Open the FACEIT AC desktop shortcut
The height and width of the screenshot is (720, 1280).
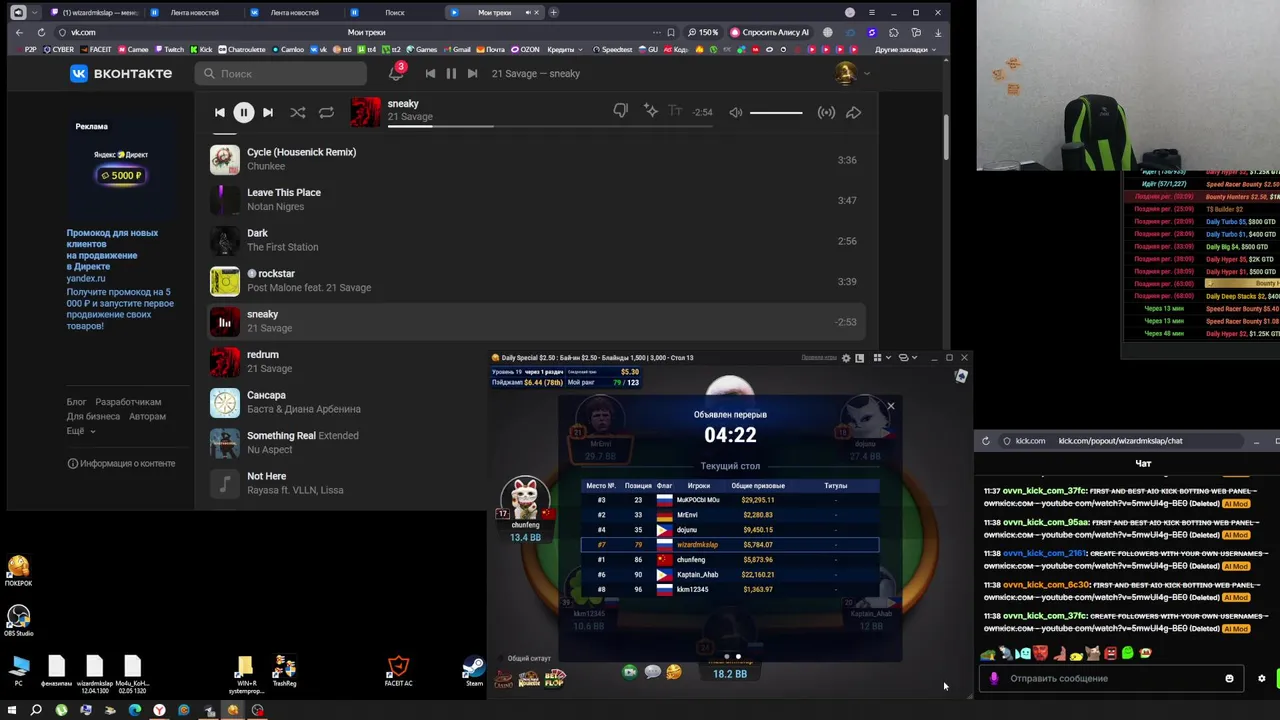click(x=398, y=672)
